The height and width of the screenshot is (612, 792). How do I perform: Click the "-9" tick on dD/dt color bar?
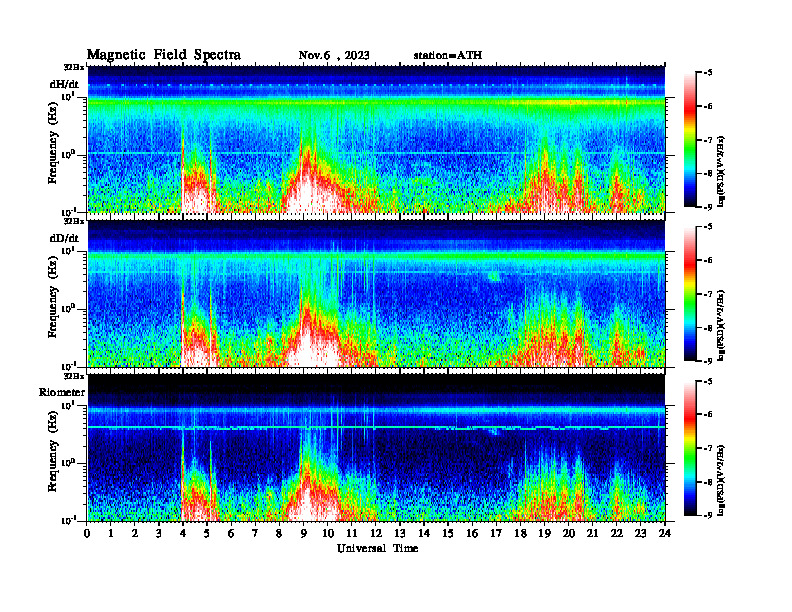(709, 361)
